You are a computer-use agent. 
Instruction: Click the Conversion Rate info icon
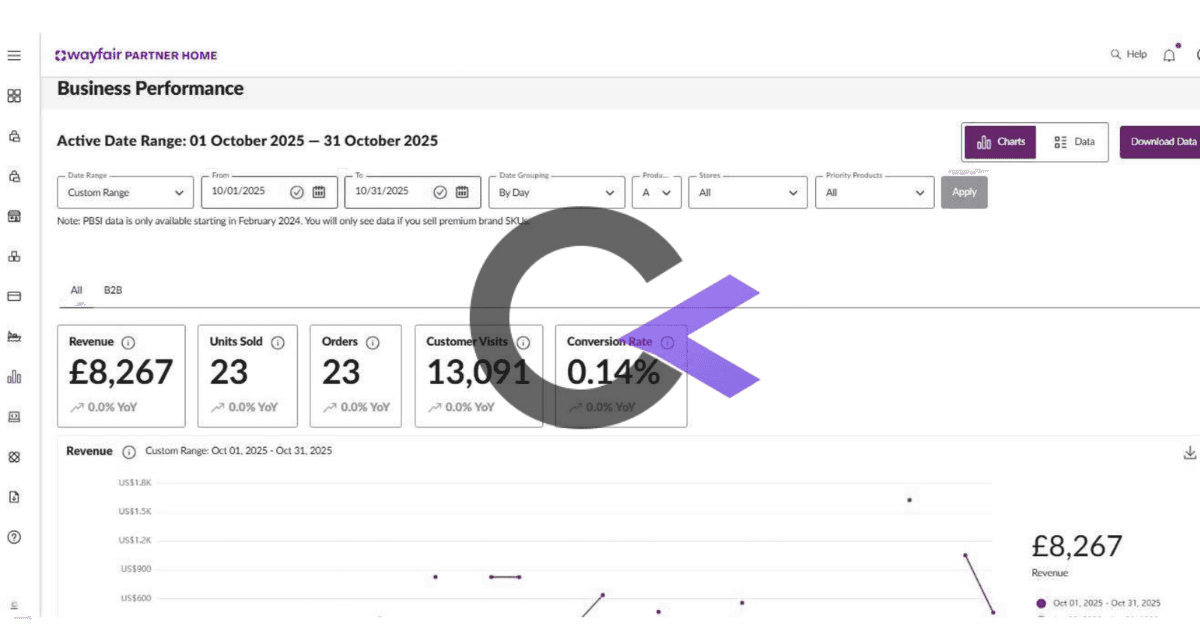(667, 342)
